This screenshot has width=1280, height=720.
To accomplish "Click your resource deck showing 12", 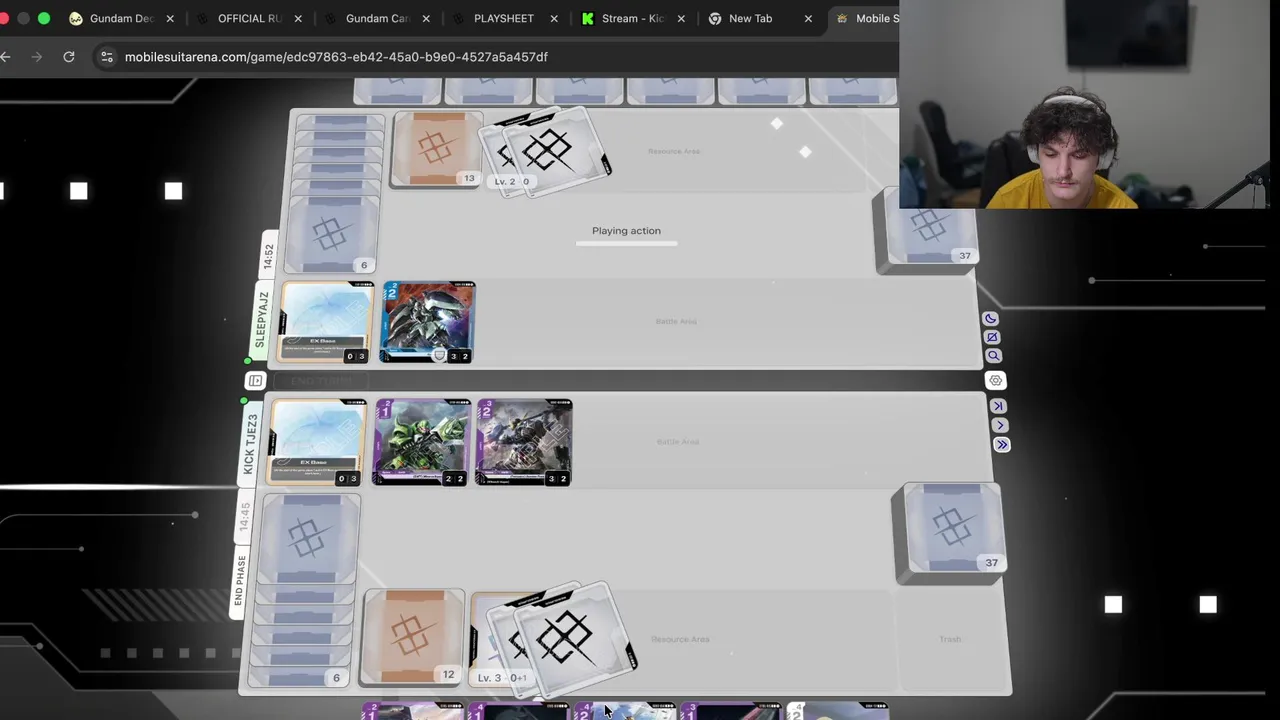I will click(x=414, y=638).
